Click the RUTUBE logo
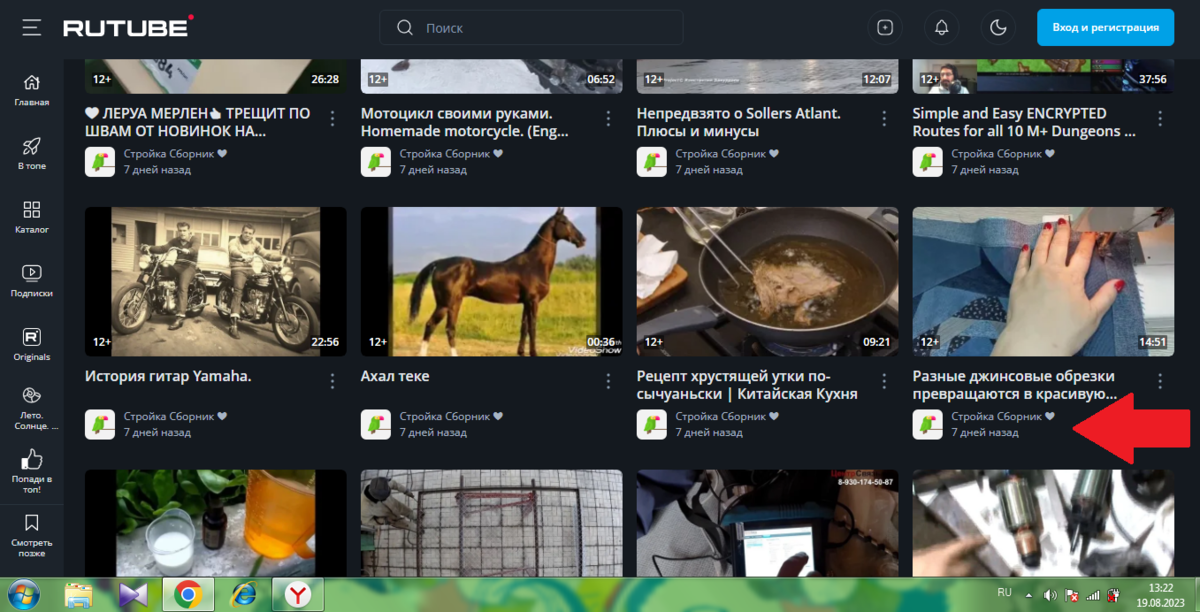 coord(129,27)
